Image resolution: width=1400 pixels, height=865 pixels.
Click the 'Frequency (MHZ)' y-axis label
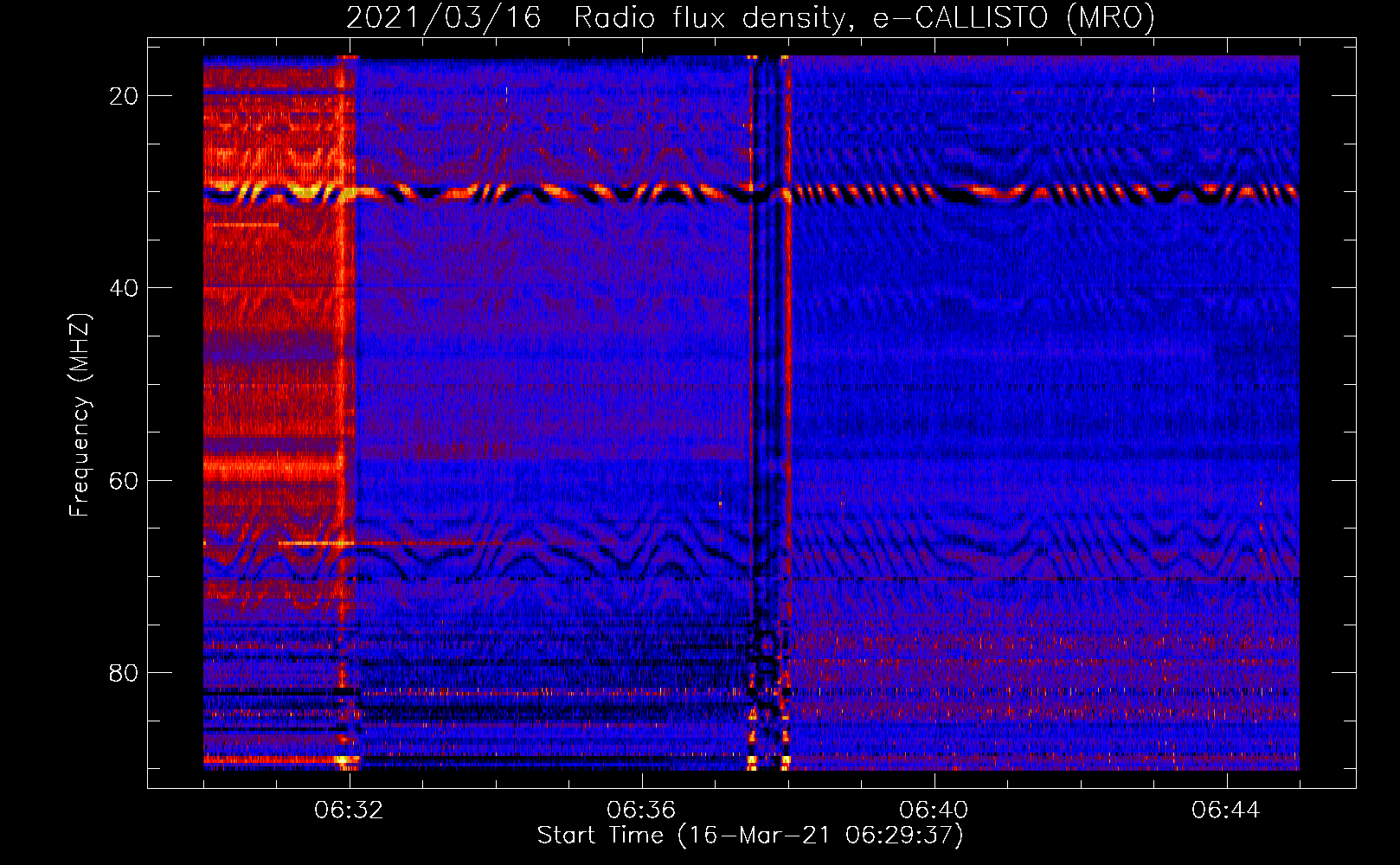click(x=79, y=414)
